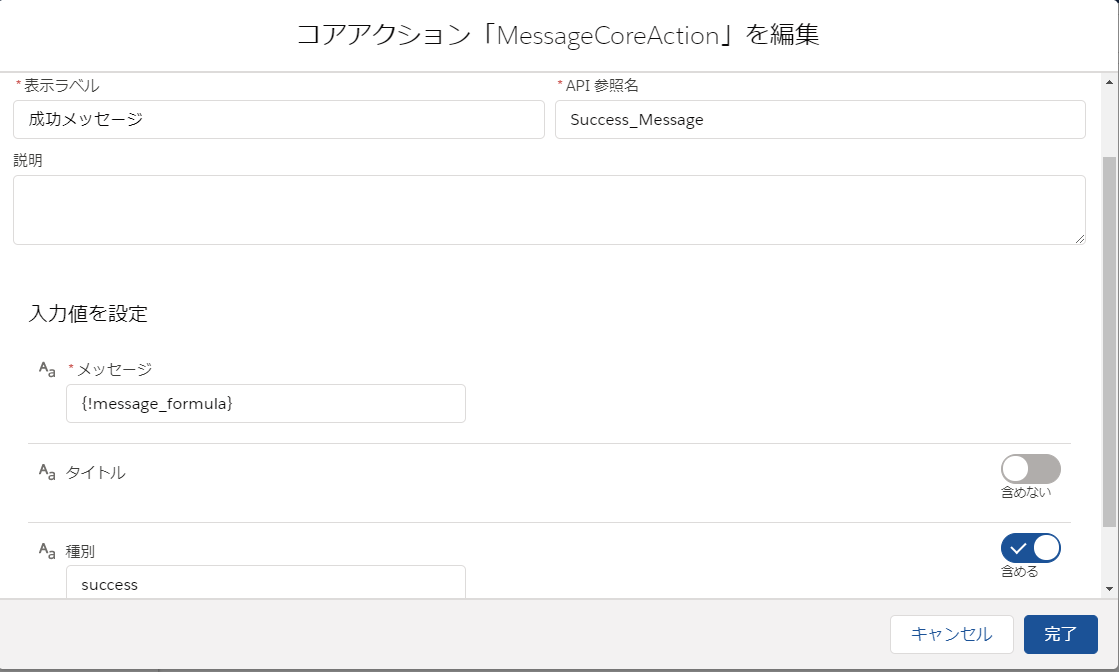The image size is (1119, 672).
Task: Click the scrollbar down arrow
Action: coord(1110,588)
